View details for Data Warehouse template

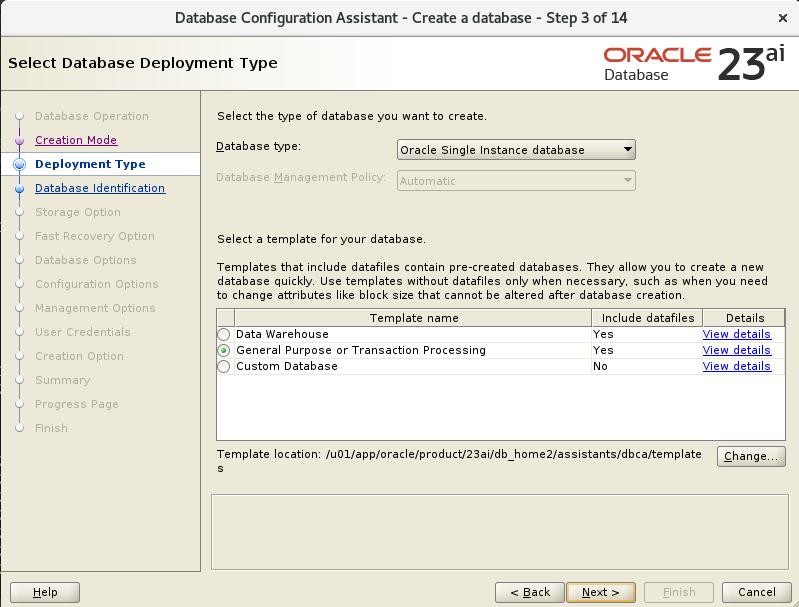[736, 334]
